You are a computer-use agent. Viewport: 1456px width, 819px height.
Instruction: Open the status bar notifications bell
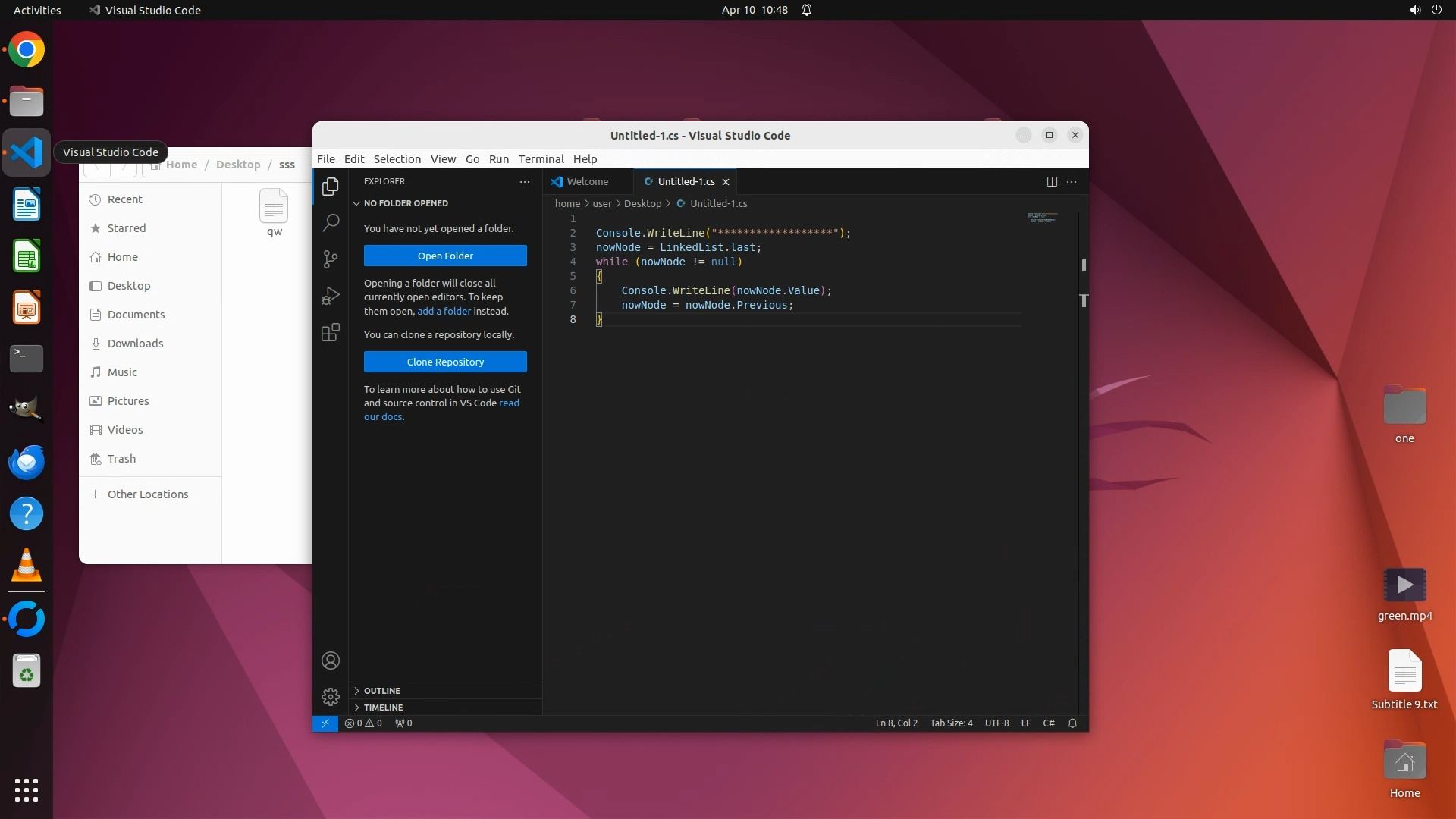tap(1072, 723)
